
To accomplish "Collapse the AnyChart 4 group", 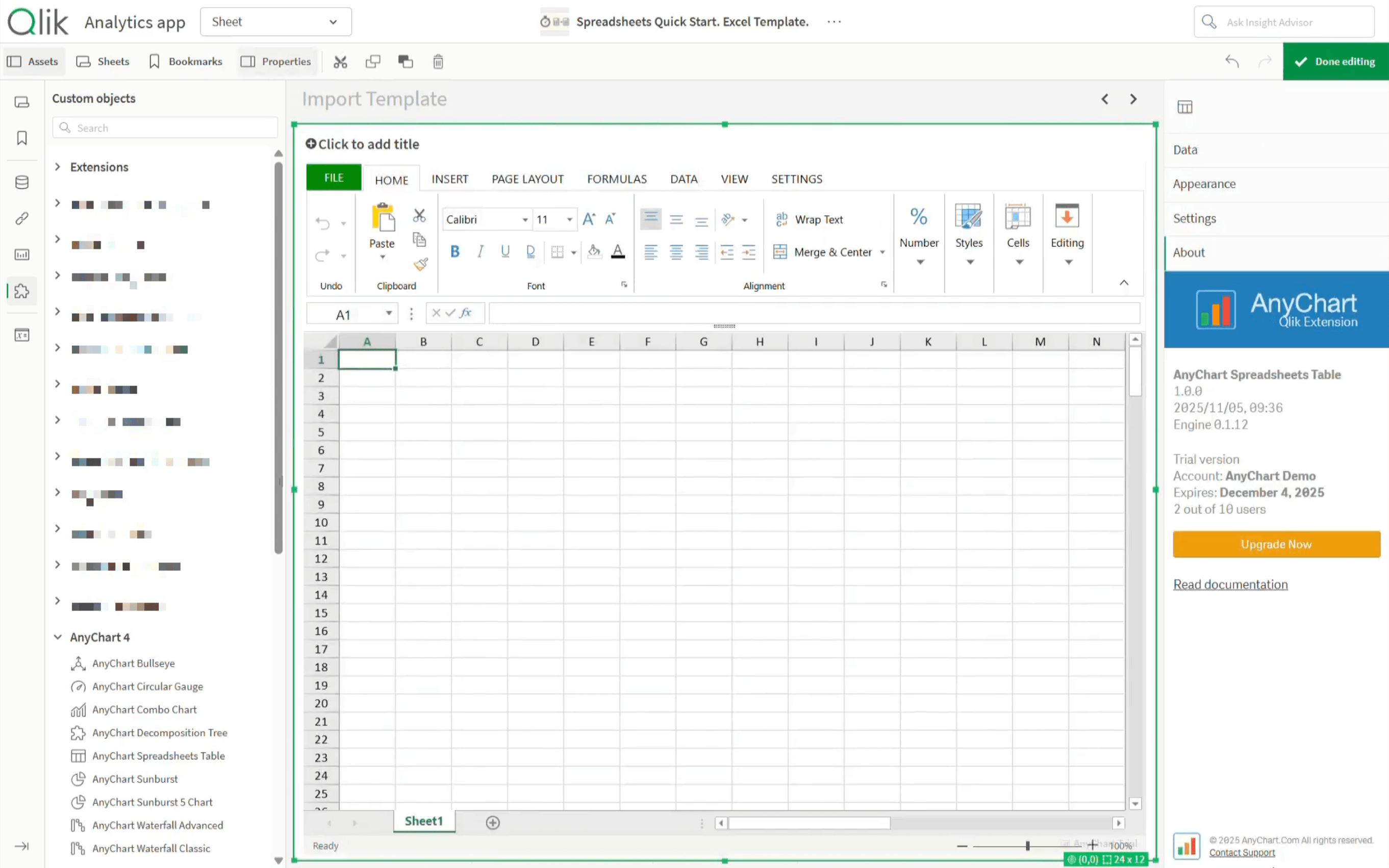I will (x=58, y=637).
